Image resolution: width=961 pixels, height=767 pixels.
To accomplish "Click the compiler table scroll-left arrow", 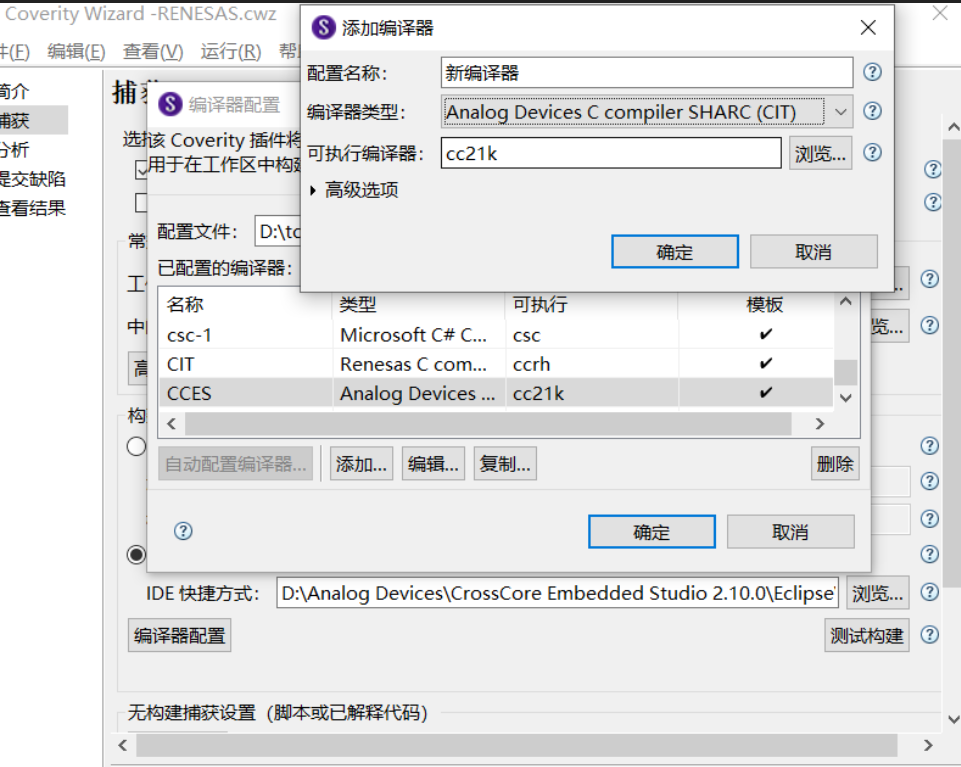I will point(172,424).
